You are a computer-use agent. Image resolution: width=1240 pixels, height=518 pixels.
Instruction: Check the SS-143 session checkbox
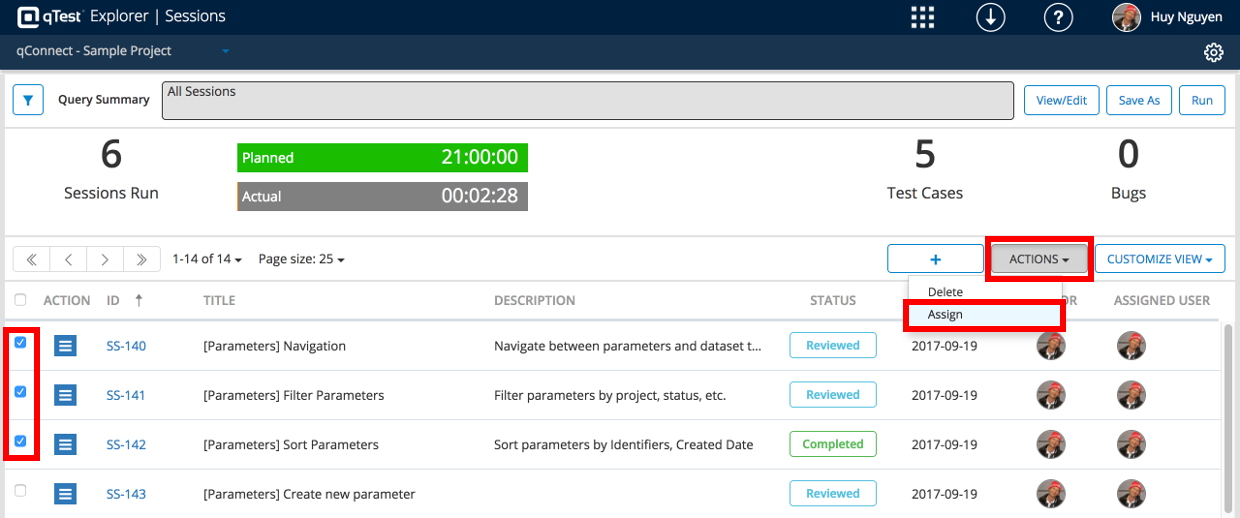(21, 491)
